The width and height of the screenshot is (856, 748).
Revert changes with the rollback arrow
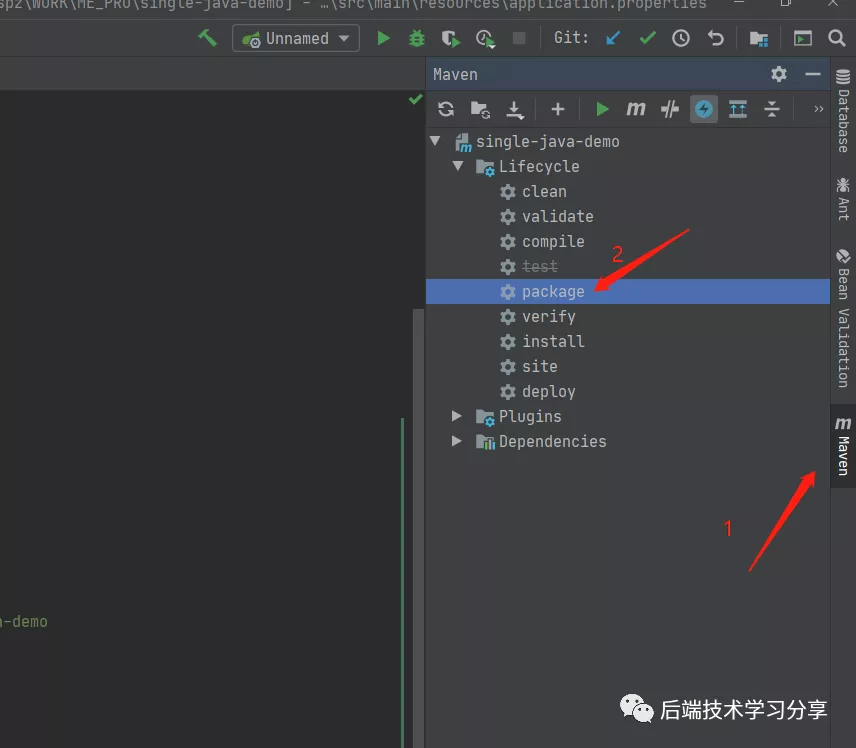click(715, 38)
